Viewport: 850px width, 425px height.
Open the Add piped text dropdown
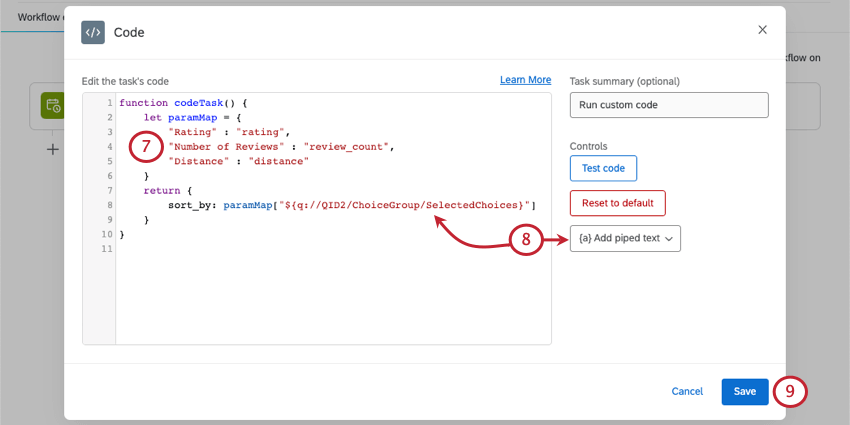click(x=625, y=238)
